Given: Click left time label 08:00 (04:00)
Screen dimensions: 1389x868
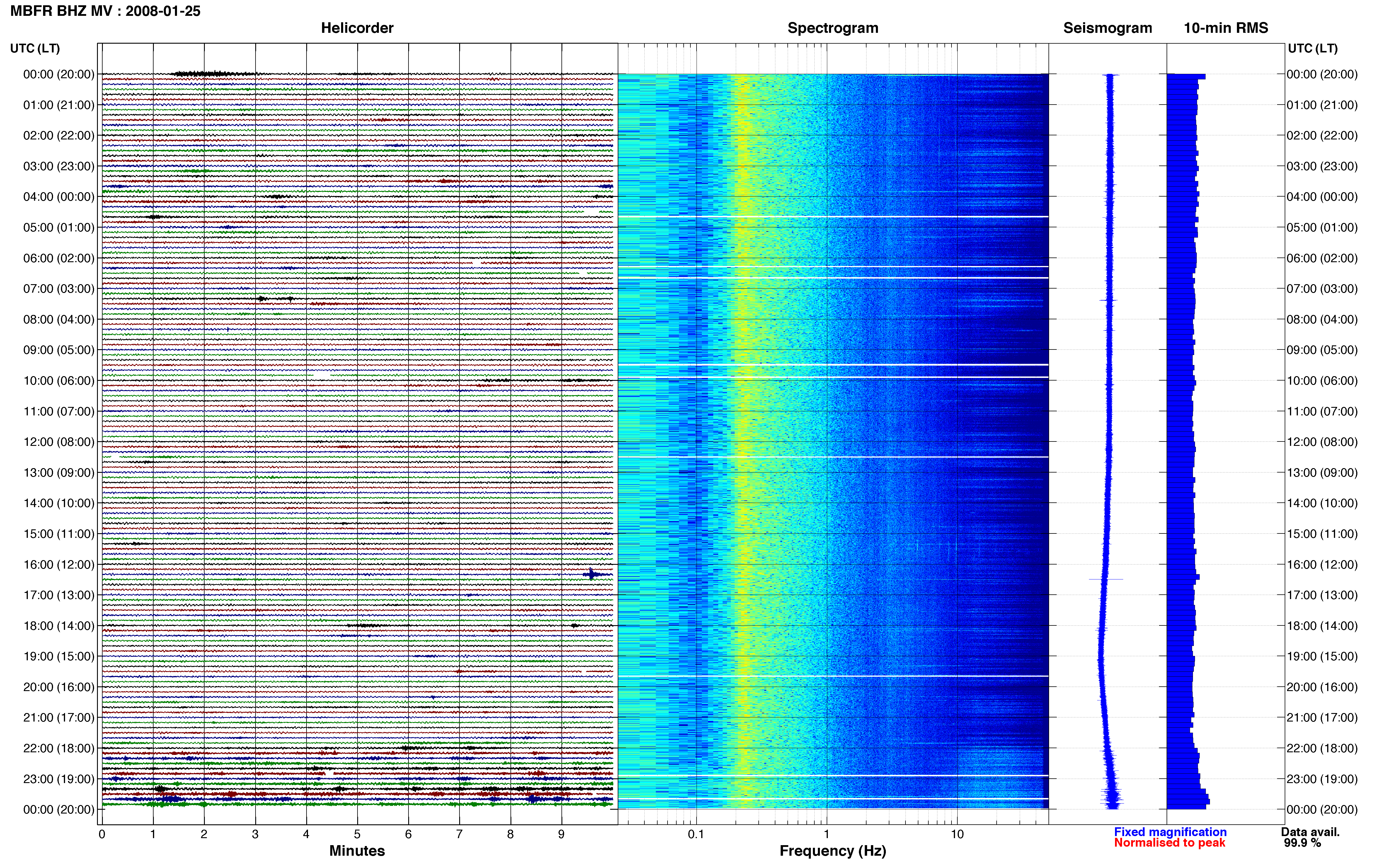Looking at the screenshot, I should tap(59, 319).
